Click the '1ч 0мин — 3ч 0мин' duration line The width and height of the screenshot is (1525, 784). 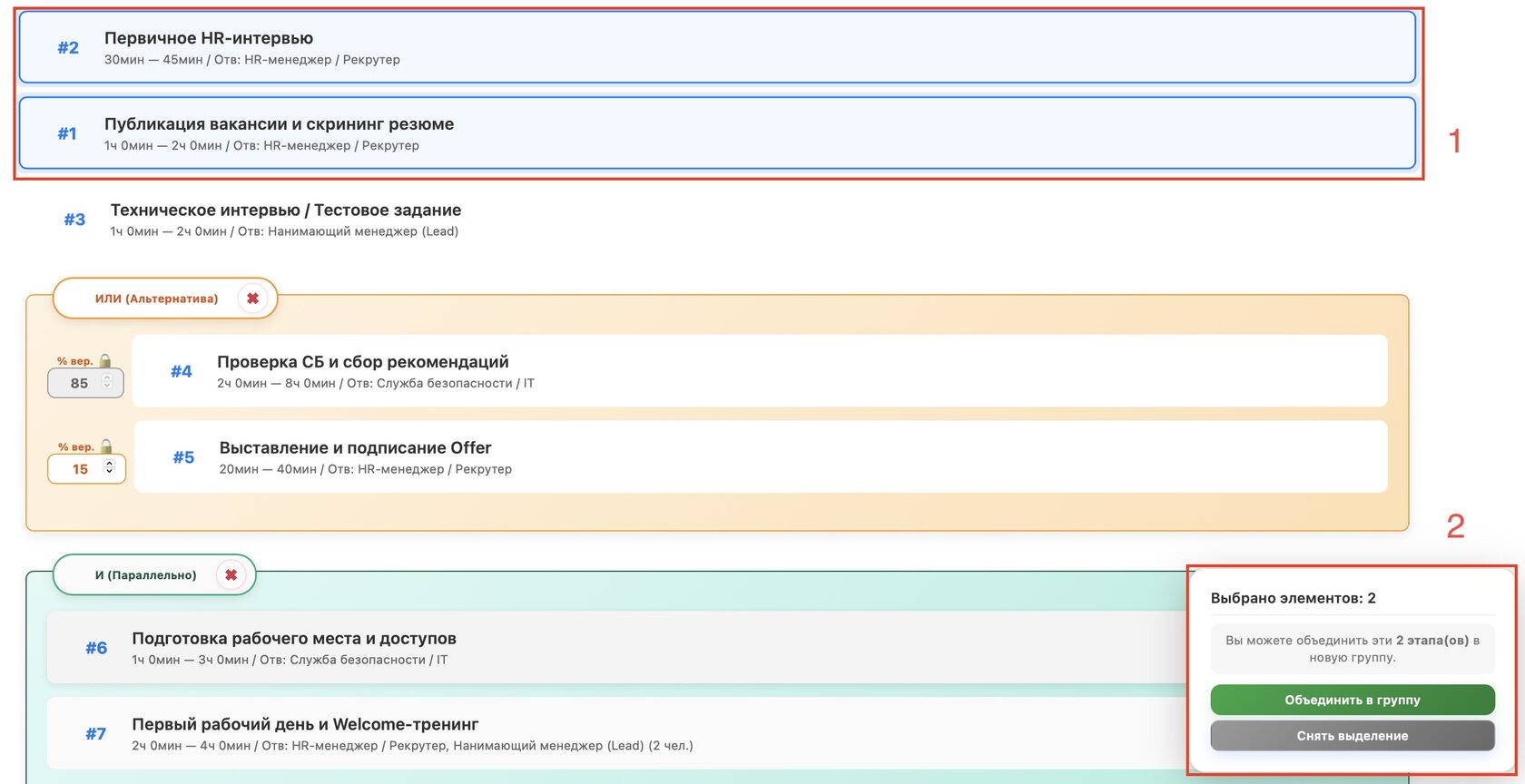[290, 660]
